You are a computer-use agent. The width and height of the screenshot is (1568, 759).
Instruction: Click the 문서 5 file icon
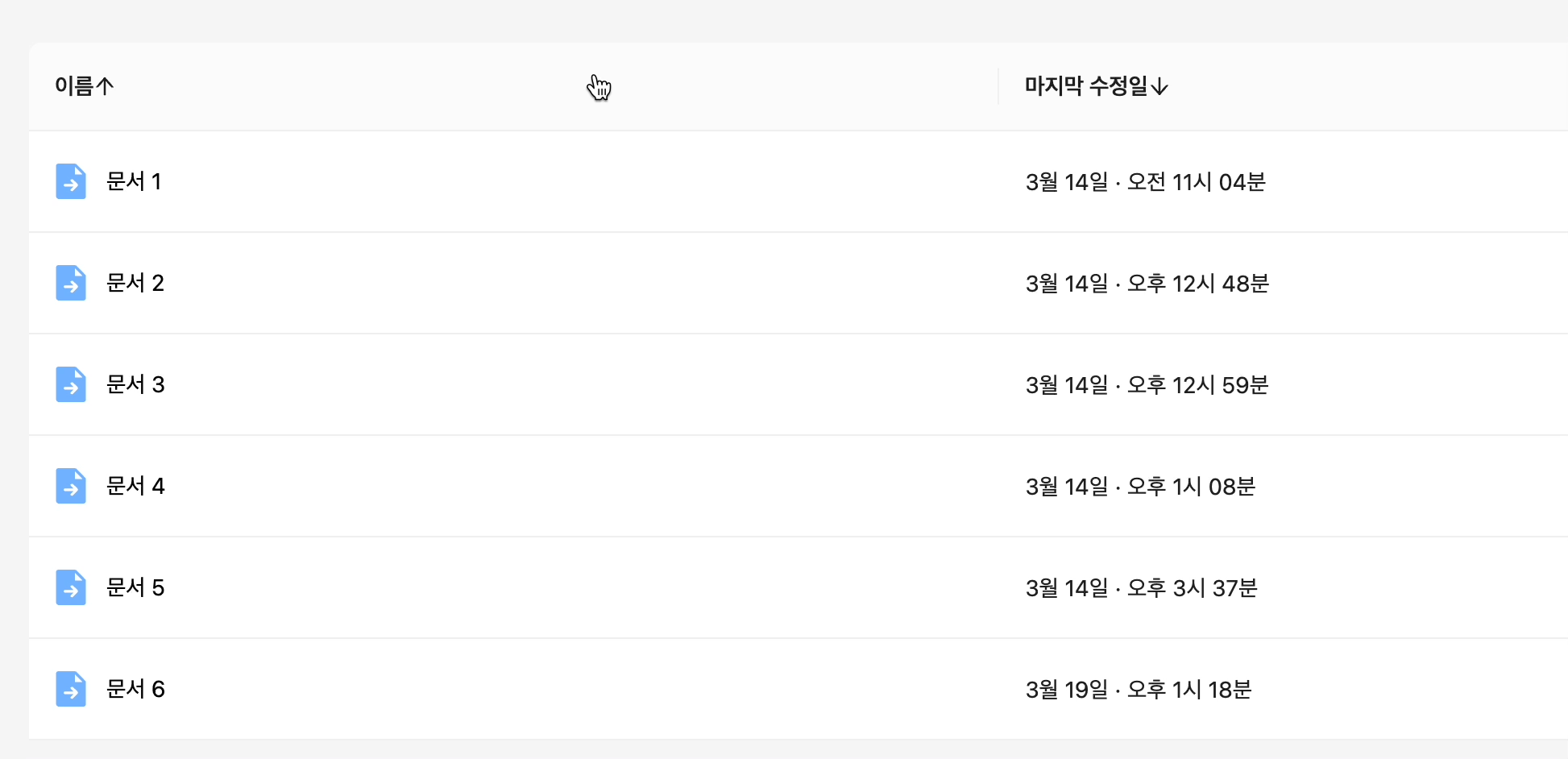[71, 587]
